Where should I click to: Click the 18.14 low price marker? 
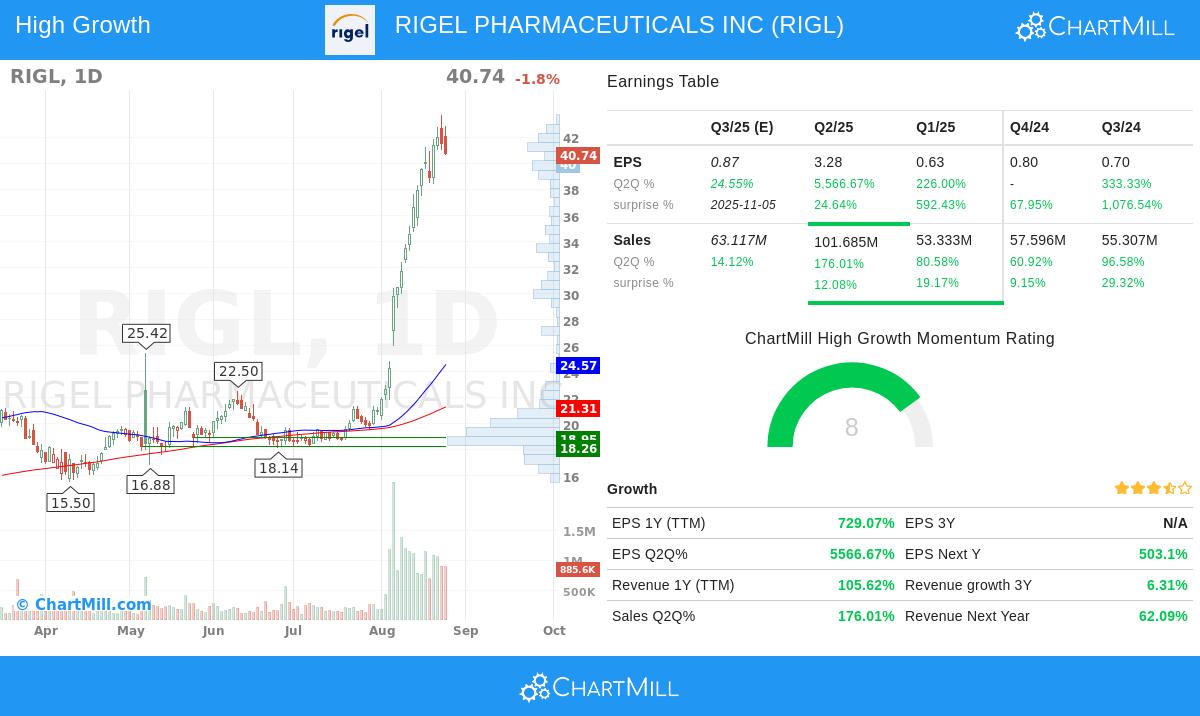tap(279, 467)
